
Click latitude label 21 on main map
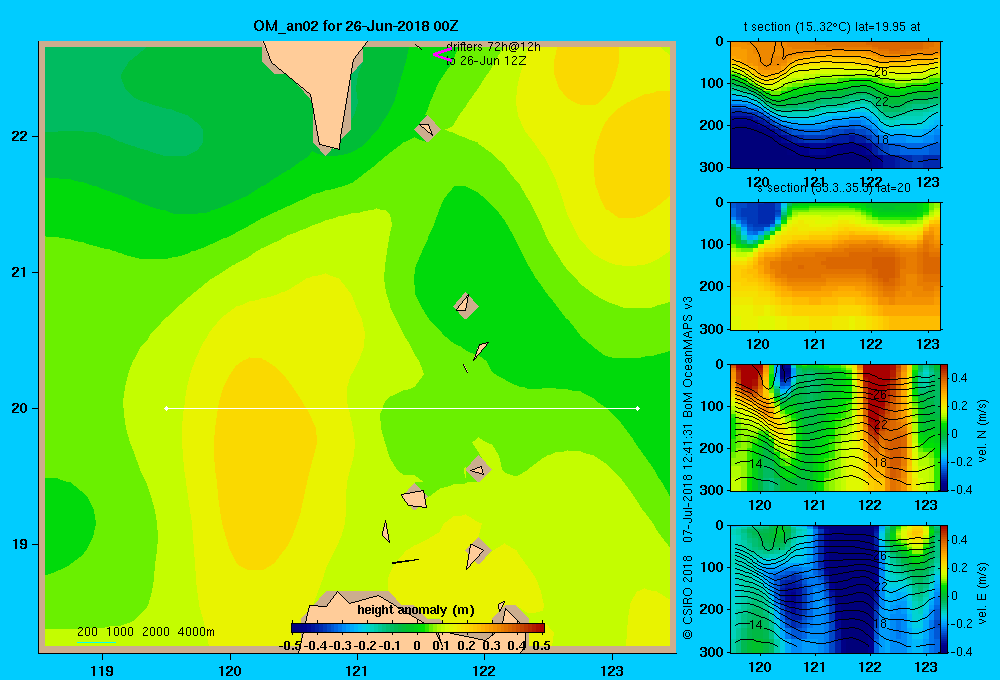coord(20,272)
